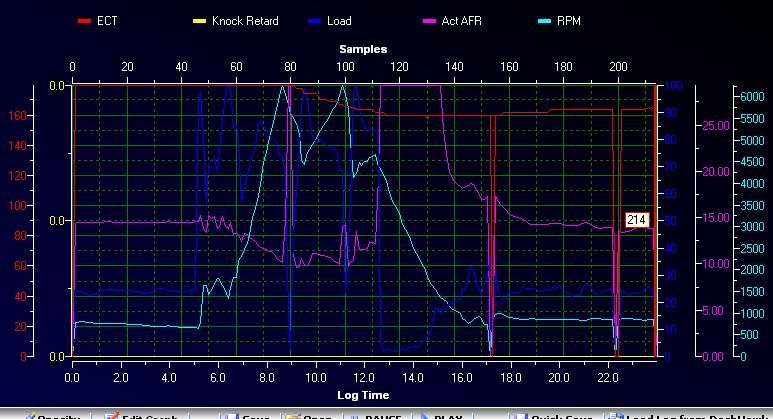Click the 214 sample marker label
The width and height of the screenshot is (773, 419).
point(637,219)
